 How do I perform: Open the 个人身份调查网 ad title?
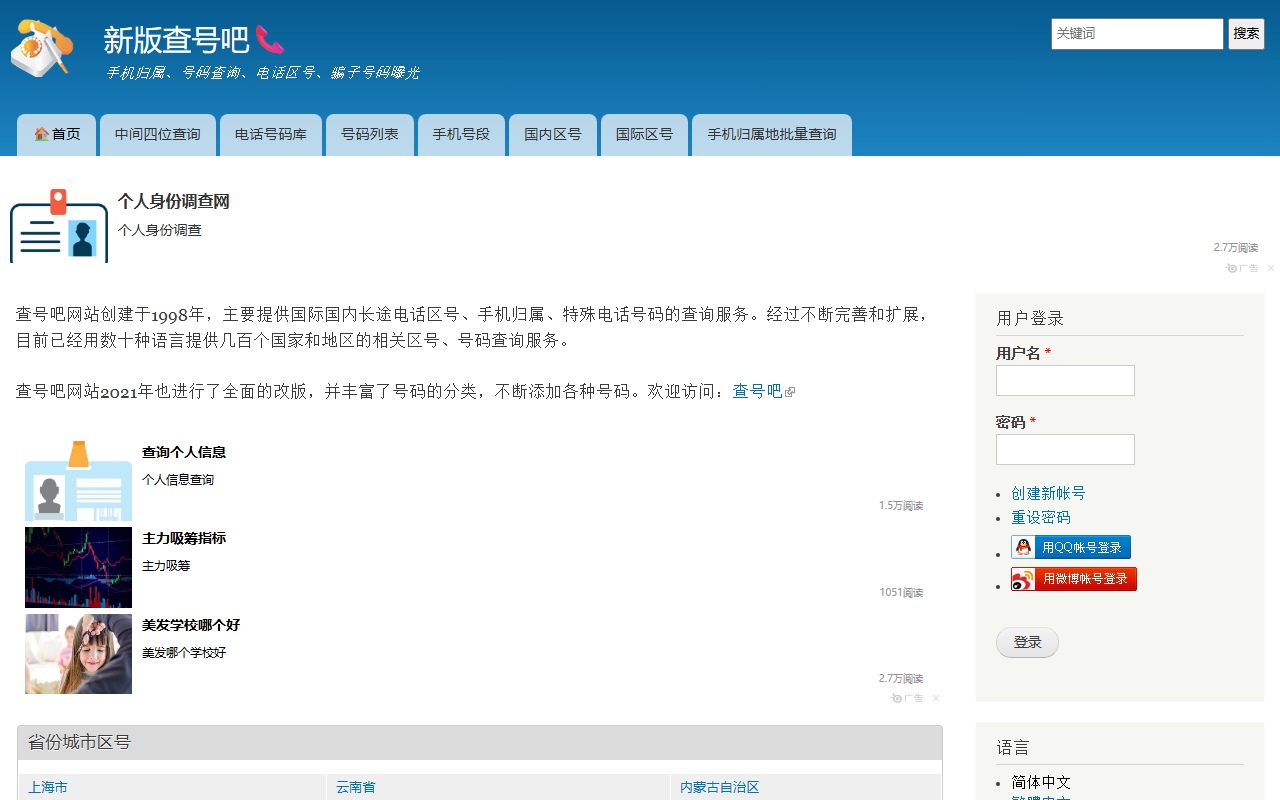click(173, 202)
